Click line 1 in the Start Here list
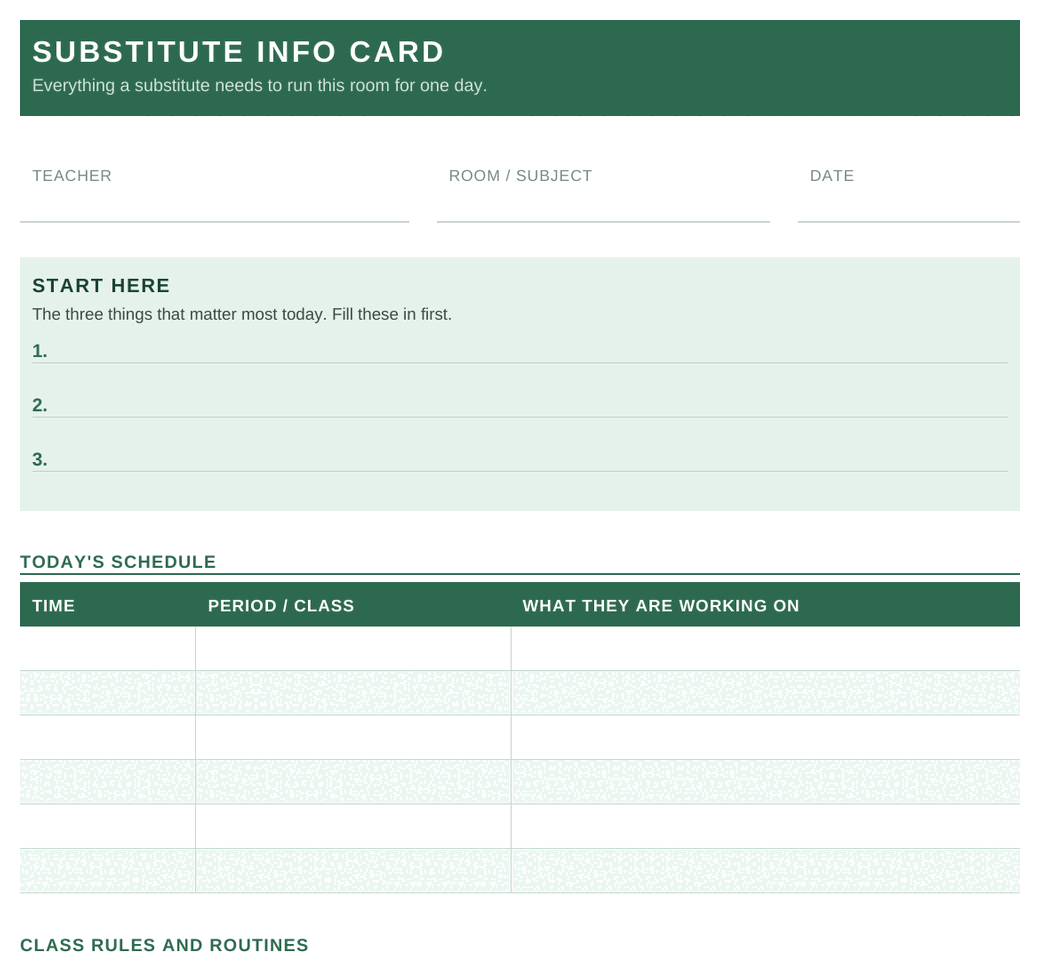 tap(519, 352)
